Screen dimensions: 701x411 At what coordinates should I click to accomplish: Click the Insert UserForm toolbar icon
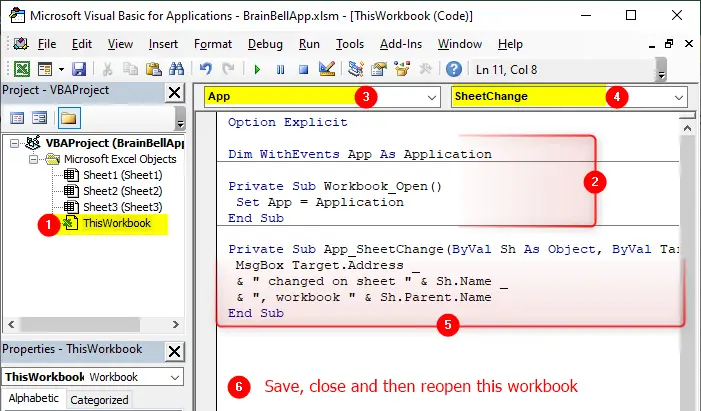[45, 69]
